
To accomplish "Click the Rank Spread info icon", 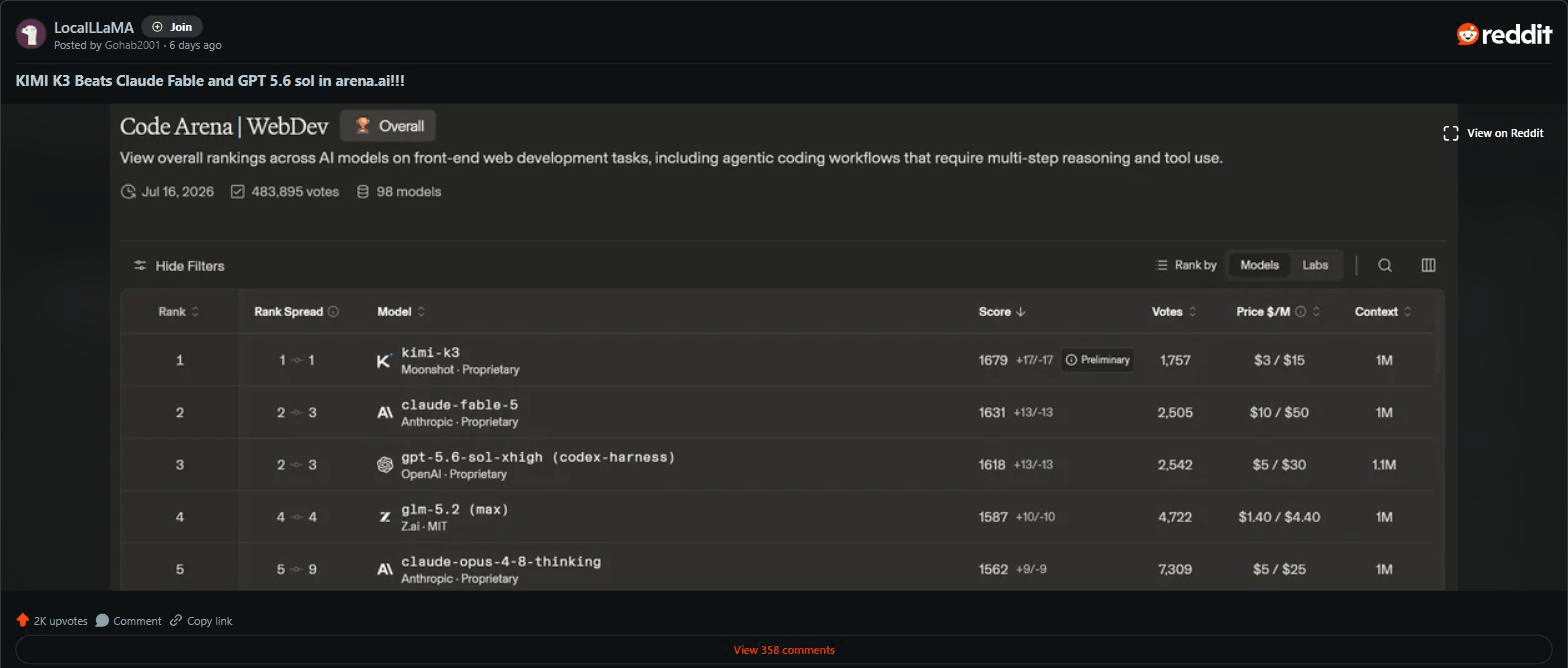I will (333, 312).
